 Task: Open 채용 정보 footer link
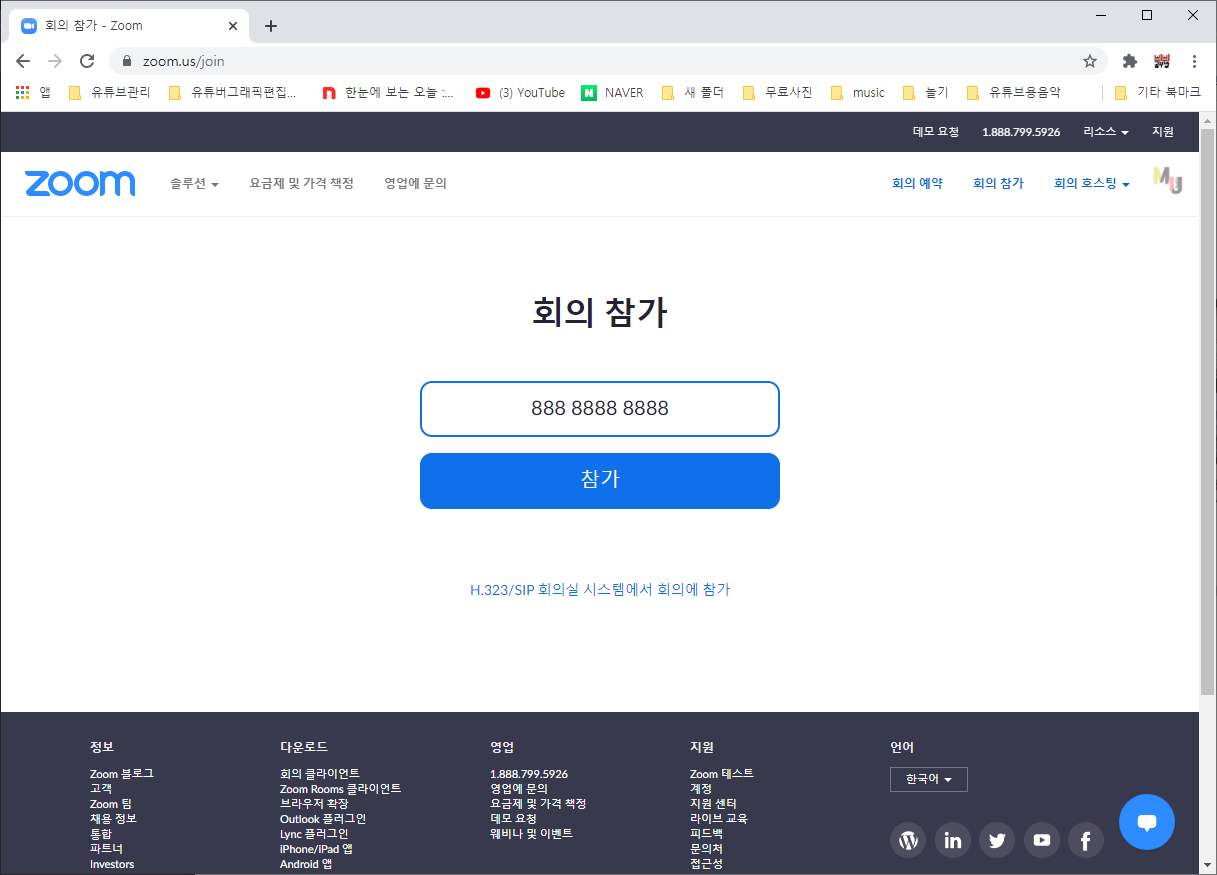tap(113, 819)
